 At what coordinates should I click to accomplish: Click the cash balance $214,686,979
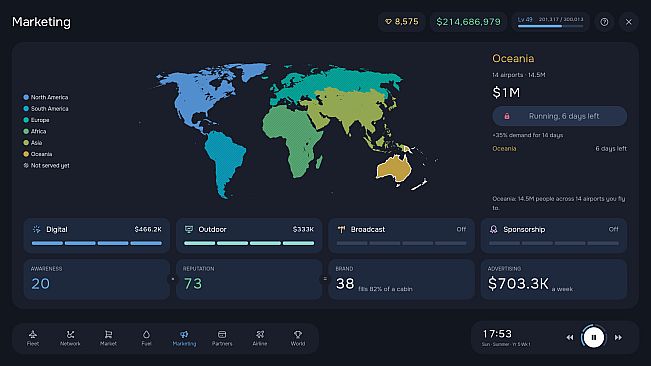pos(468,22)
